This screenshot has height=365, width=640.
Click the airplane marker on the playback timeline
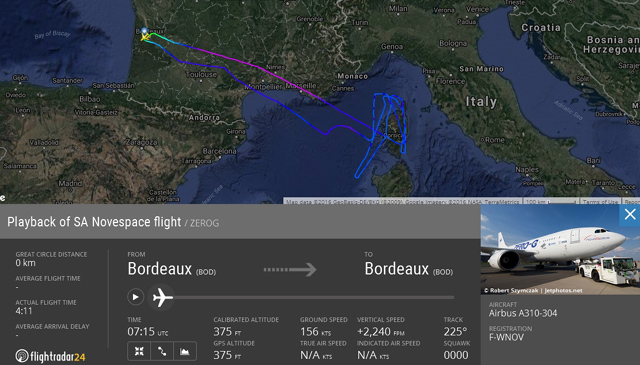click(x=162, y=298)
